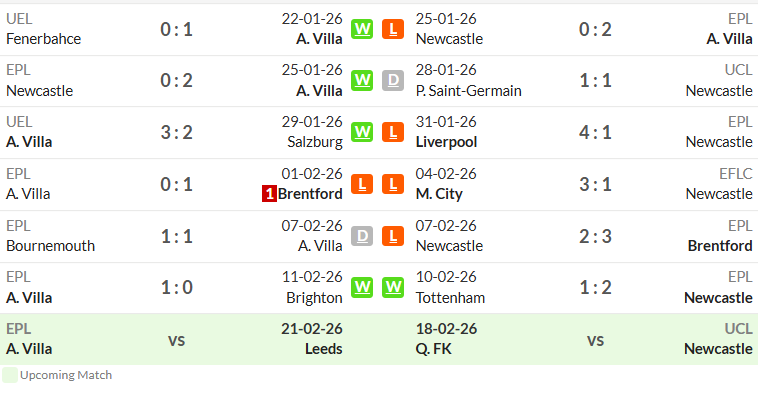Image resolution: width=761 pixels, height=406 pixels.
Task: Click the L badge beside Brentford 01-02-26
Action: 362,184
